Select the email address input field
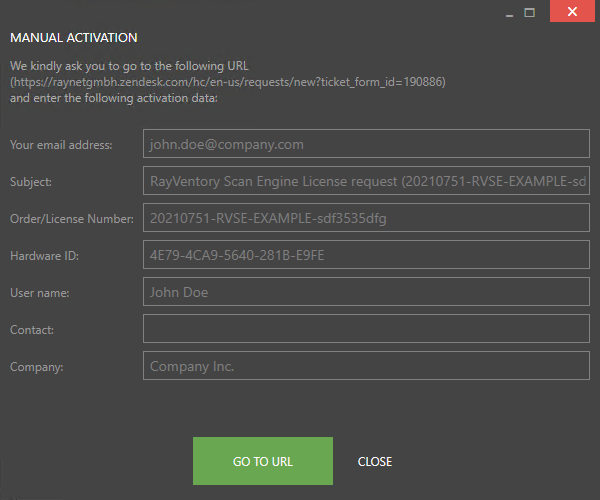This screenshot has height=500, width=600. pos(366,143)
